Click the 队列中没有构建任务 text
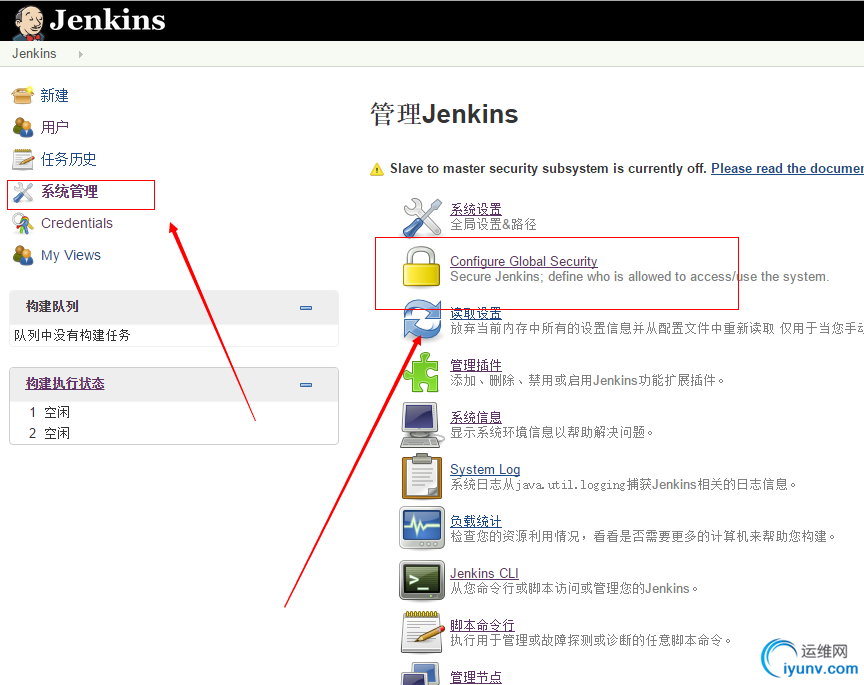The height and width of the screenshot is (685, 864). click(x=72, y=335)
